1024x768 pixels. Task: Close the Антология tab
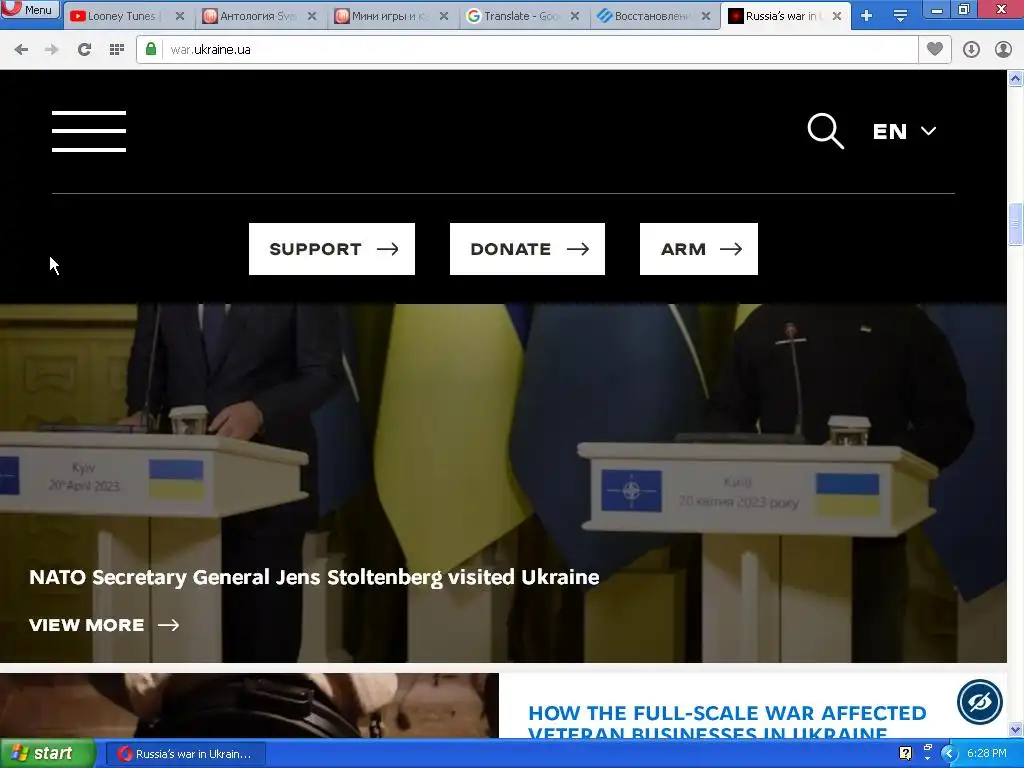point(312,16)
